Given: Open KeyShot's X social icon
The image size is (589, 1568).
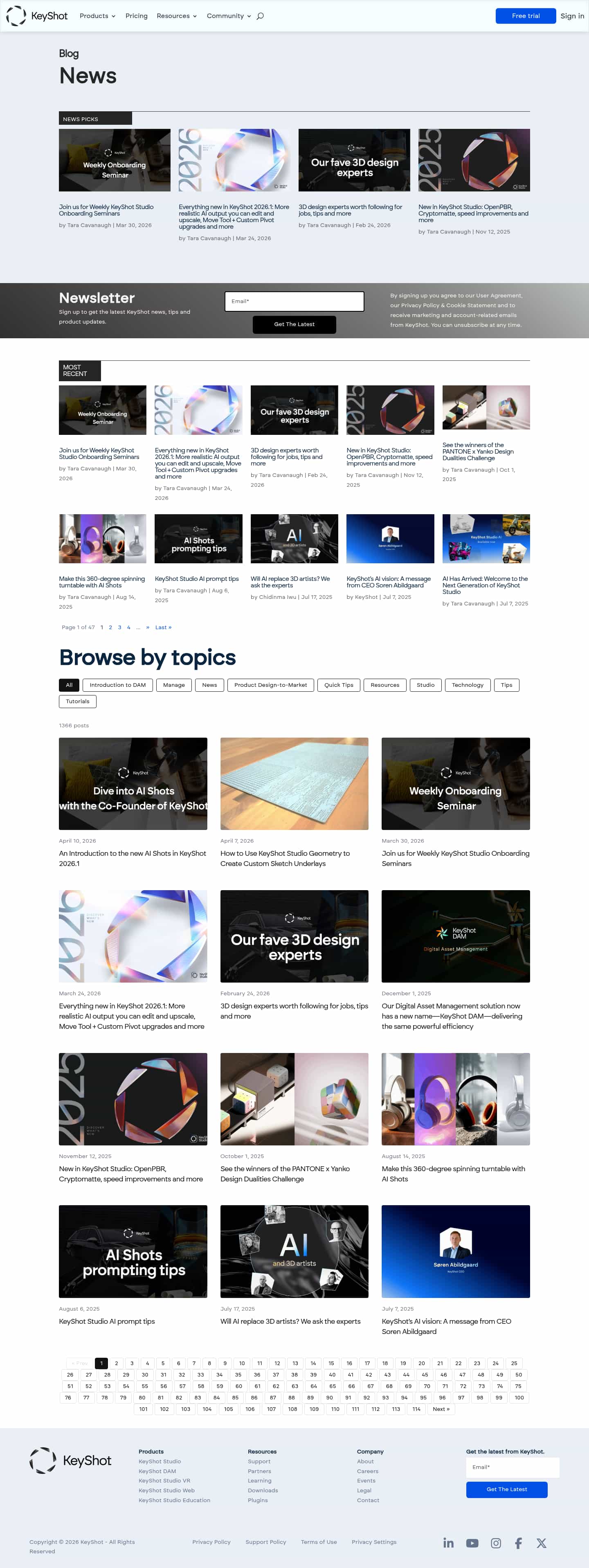Looking at the screenshot, I should (542, 1543).
